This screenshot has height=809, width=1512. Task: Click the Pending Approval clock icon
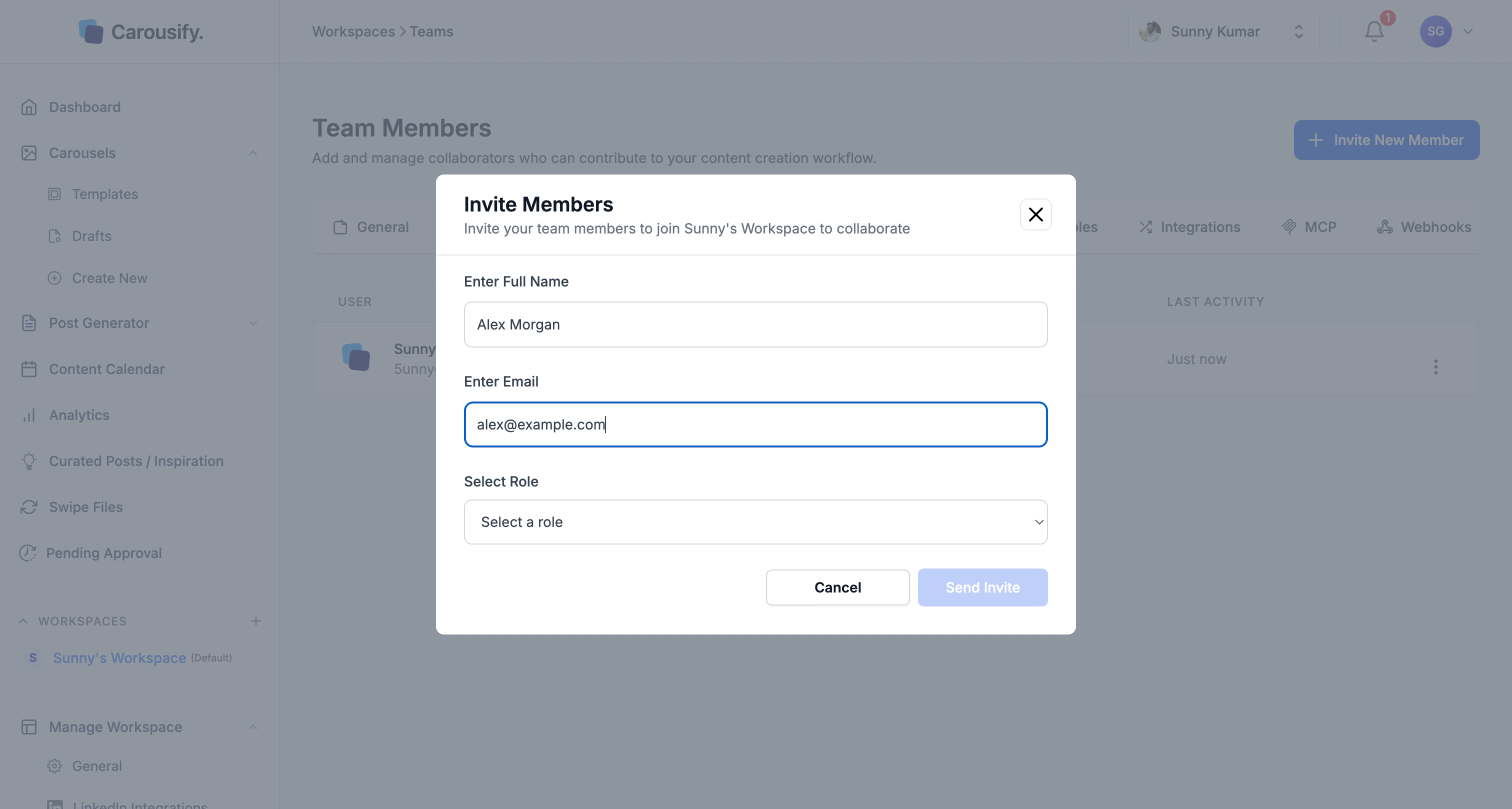coord(27,553)
